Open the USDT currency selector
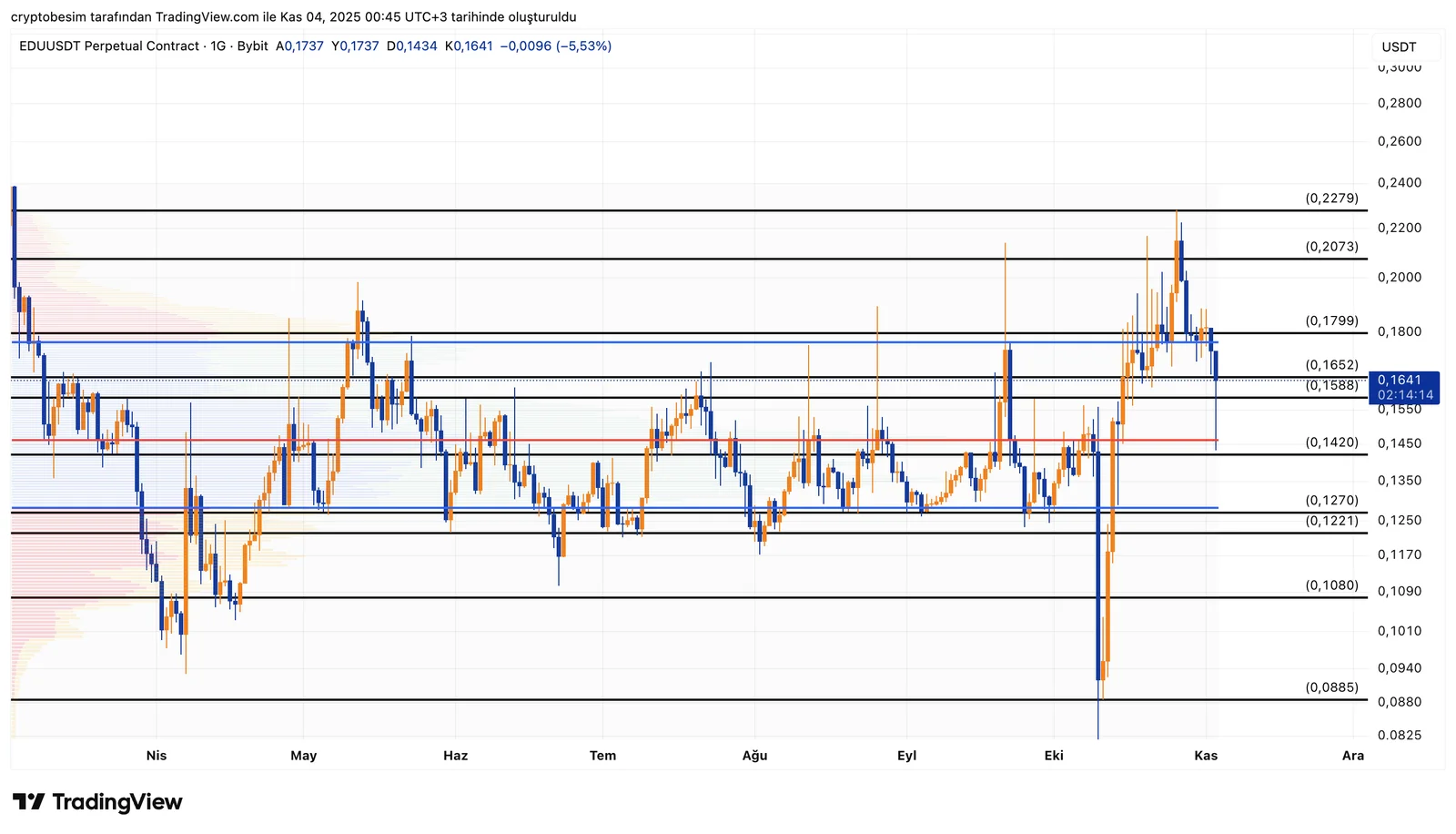The image size is (1456, 834). tap(1399, 47)
